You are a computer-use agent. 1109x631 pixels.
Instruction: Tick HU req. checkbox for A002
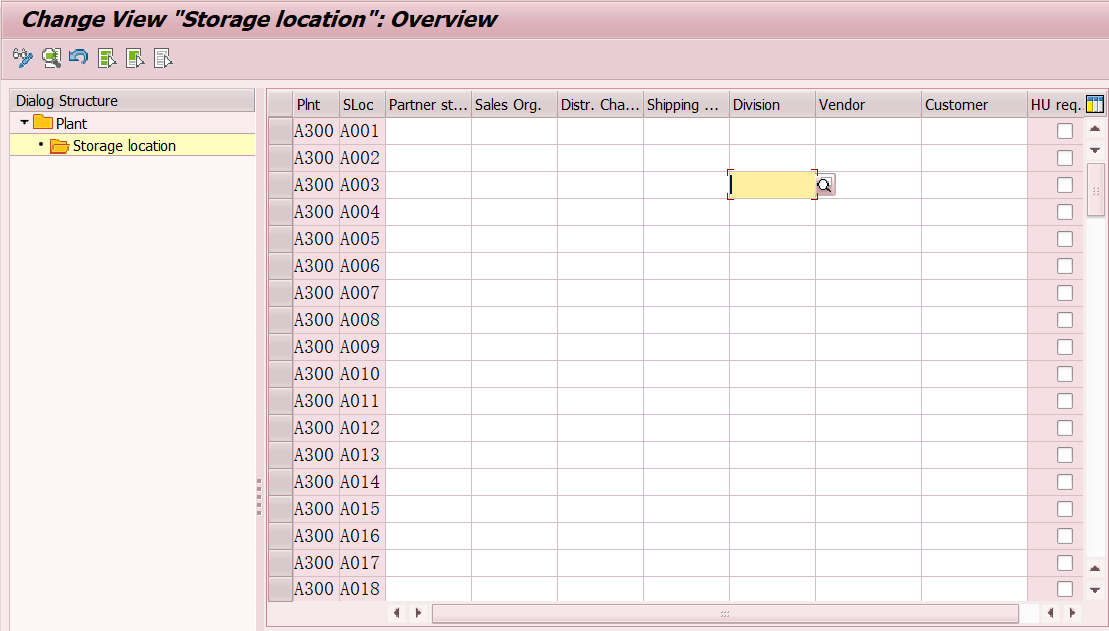coord(1064,158)
